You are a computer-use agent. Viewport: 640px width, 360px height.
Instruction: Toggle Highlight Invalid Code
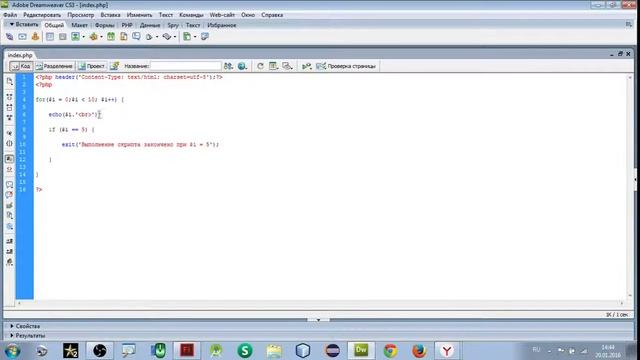[9, 169]
